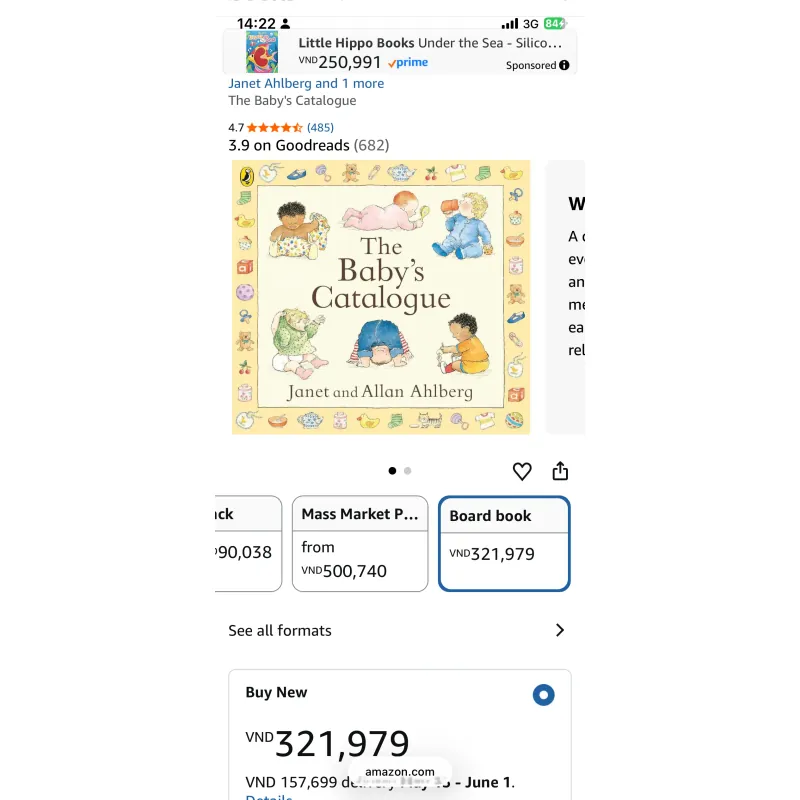Tap the share icon

560,470
